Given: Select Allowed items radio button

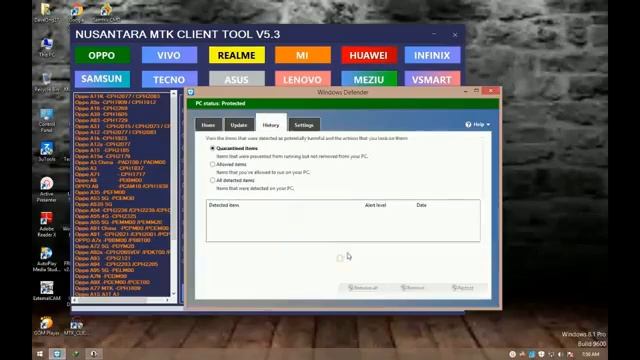Looking at the screenshot, I should click(212, 164).
